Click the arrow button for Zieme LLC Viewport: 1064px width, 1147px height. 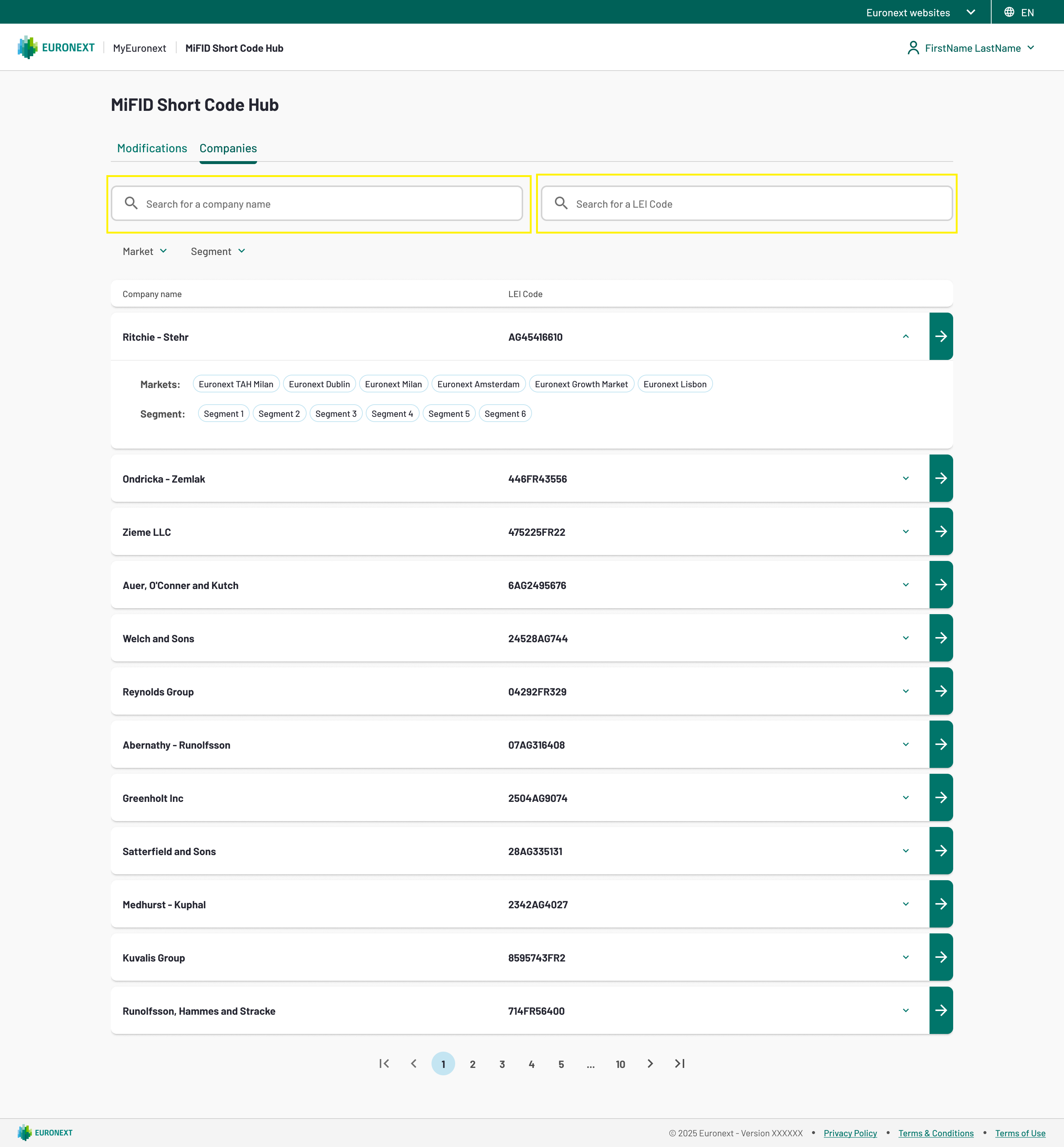click(x=941, y=531)
